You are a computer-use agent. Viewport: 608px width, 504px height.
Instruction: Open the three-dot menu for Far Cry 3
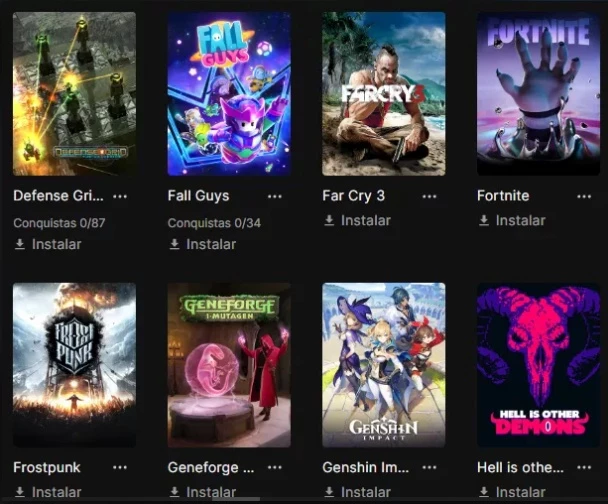tap(429, 196)
